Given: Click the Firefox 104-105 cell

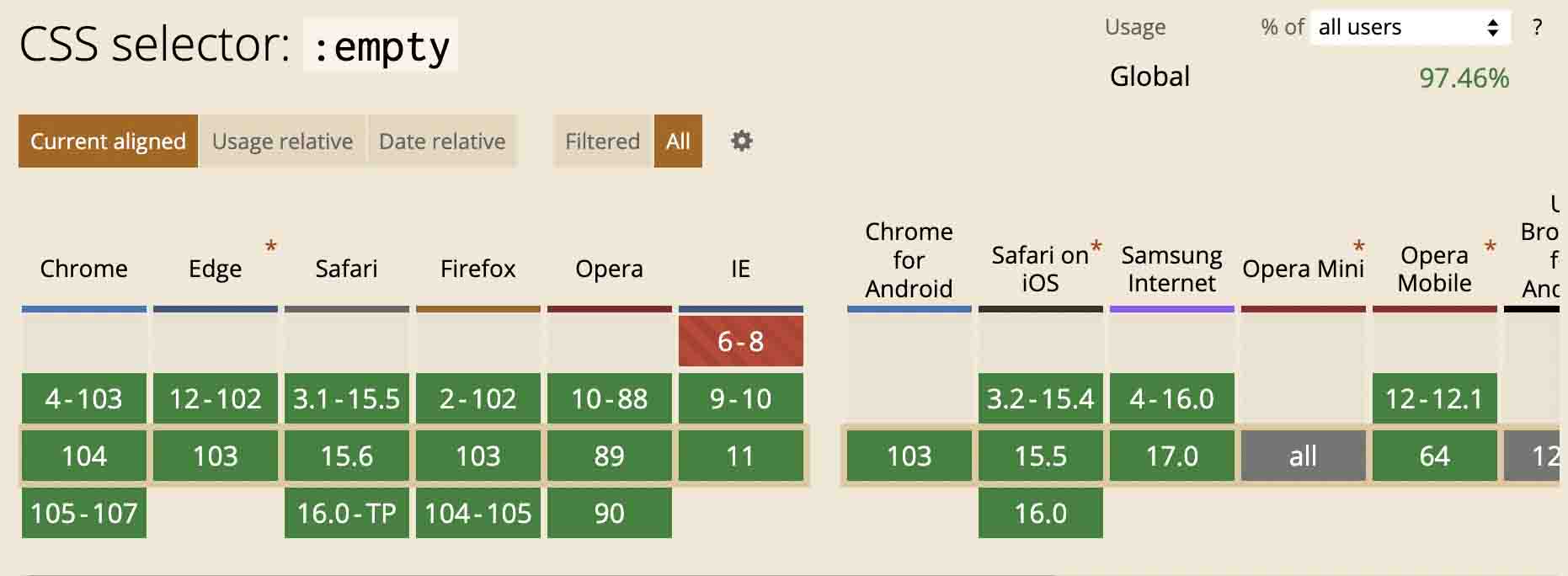Looking at the screenshot, I should pos(478,513).
